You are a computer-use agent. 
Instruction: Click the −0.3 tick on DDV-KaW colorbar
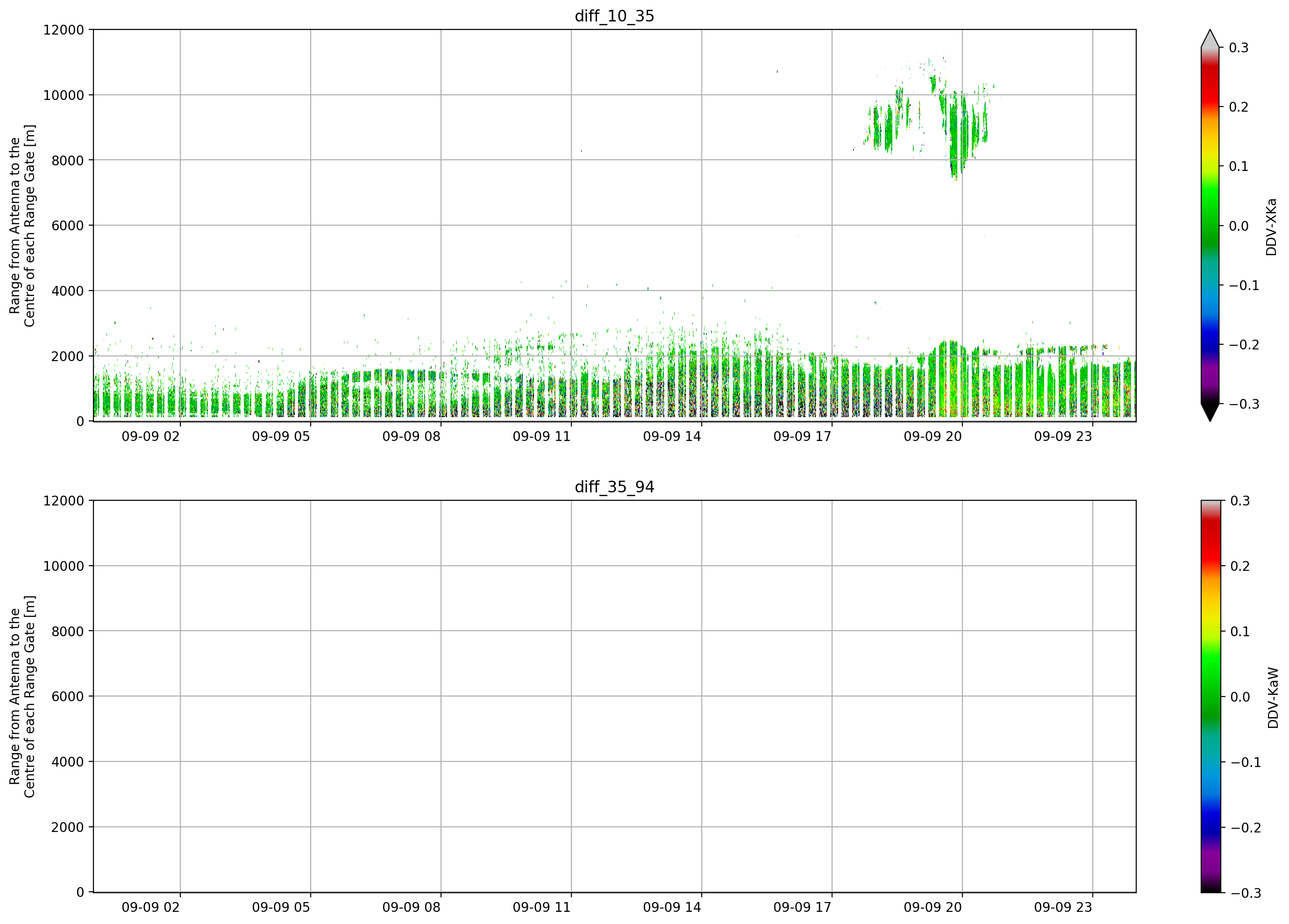click(x=1246, y=893)
